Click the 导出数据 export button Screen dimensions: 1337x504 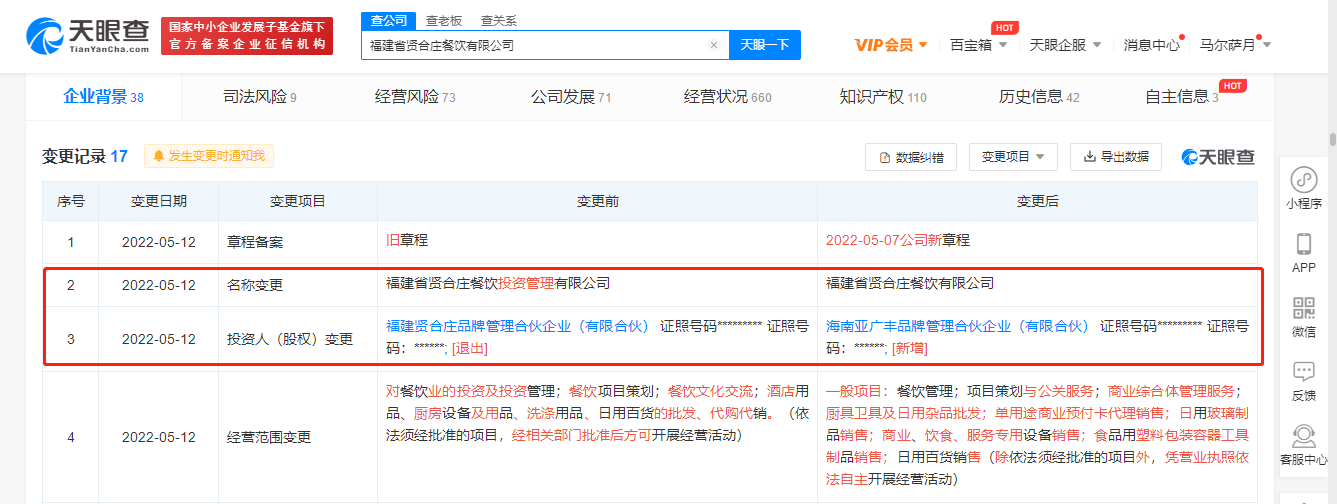tap(1116, 157)
